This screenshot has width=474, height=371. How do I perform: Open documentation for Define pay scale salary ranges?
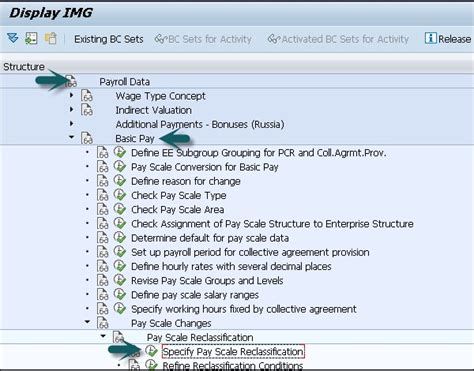(103, 295)
